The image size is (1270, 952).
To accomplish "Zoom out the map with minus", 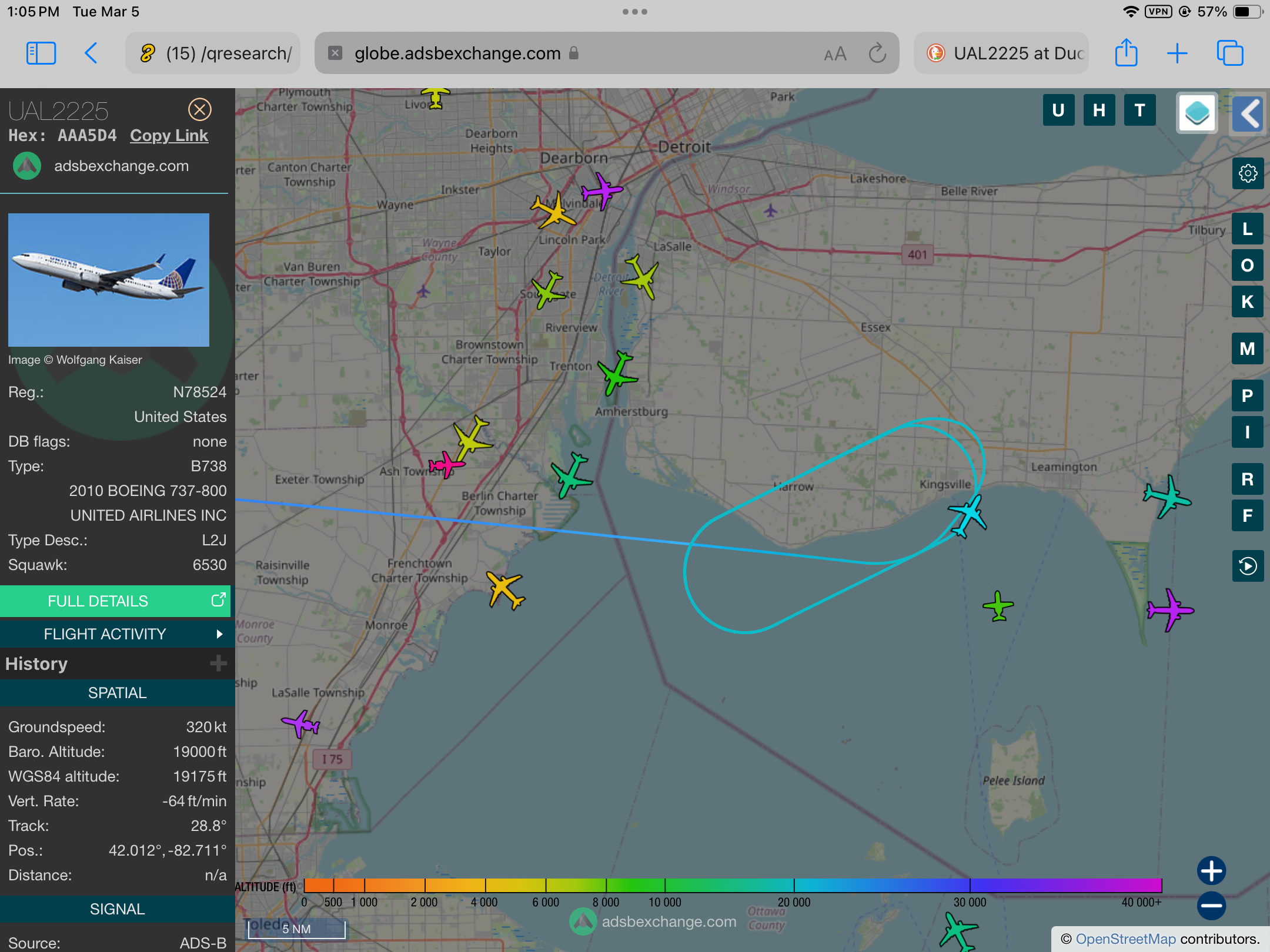I will click(x=1212, y=906).
